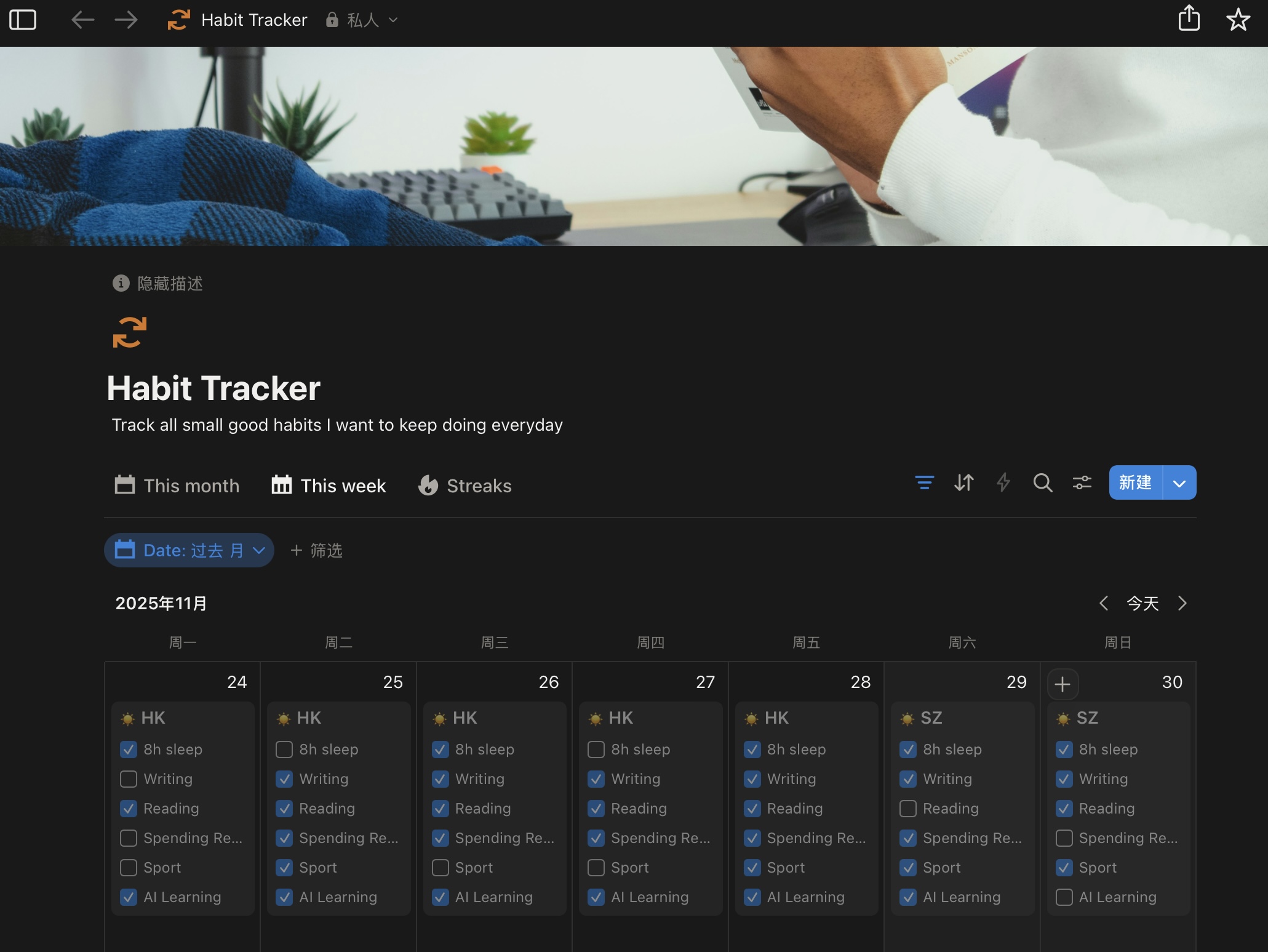1268x952 pixels.
Task: Check the Writing box on November 24
Action: pyautogui.click(x=129, y=779)
